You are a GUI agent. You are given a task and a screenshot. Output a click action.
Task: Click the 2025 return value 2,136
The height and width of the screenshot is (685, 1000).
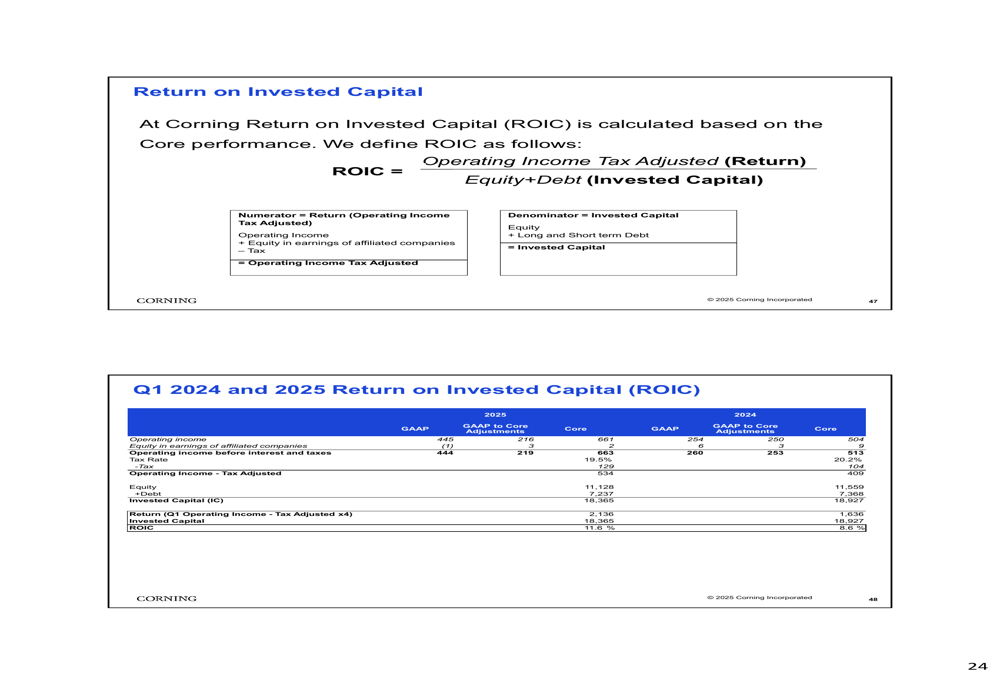coord(601,514)
